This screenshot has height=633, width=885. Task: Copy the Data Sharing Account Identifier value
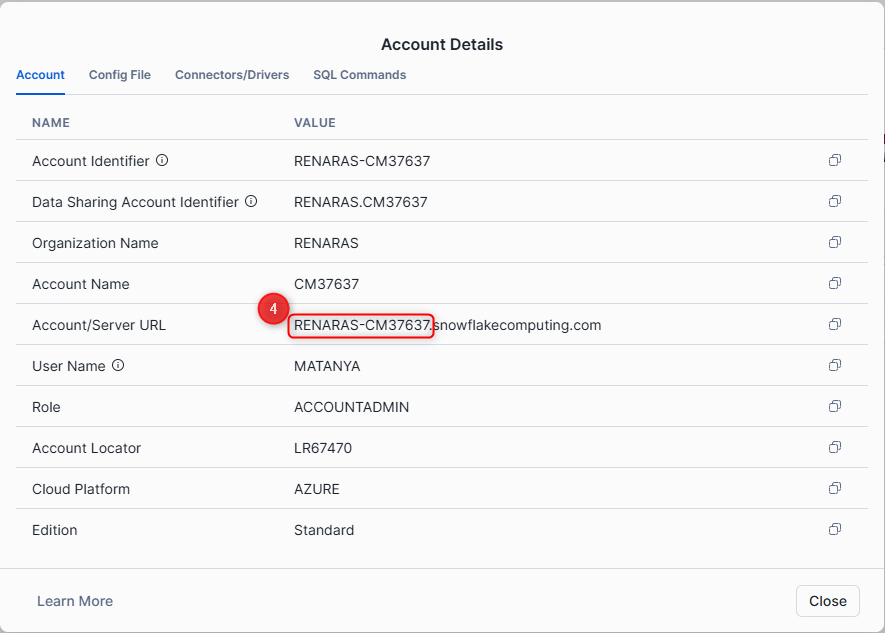(x=835, y=201)
